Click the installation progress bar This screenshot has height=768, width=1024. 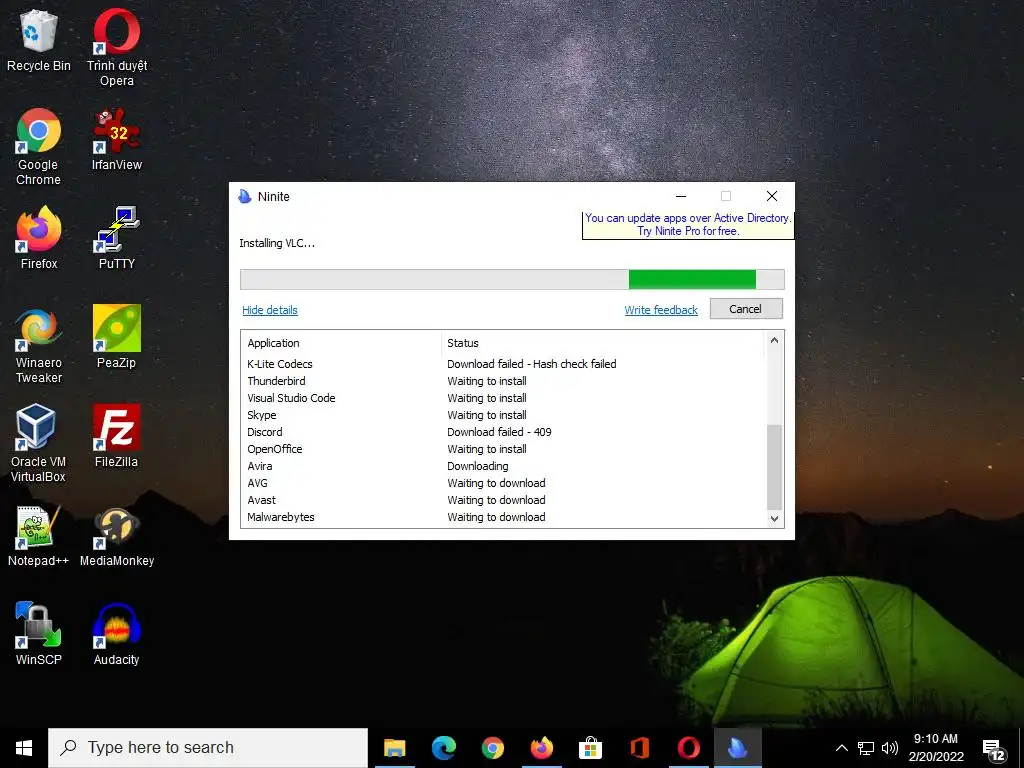(512, 280)
